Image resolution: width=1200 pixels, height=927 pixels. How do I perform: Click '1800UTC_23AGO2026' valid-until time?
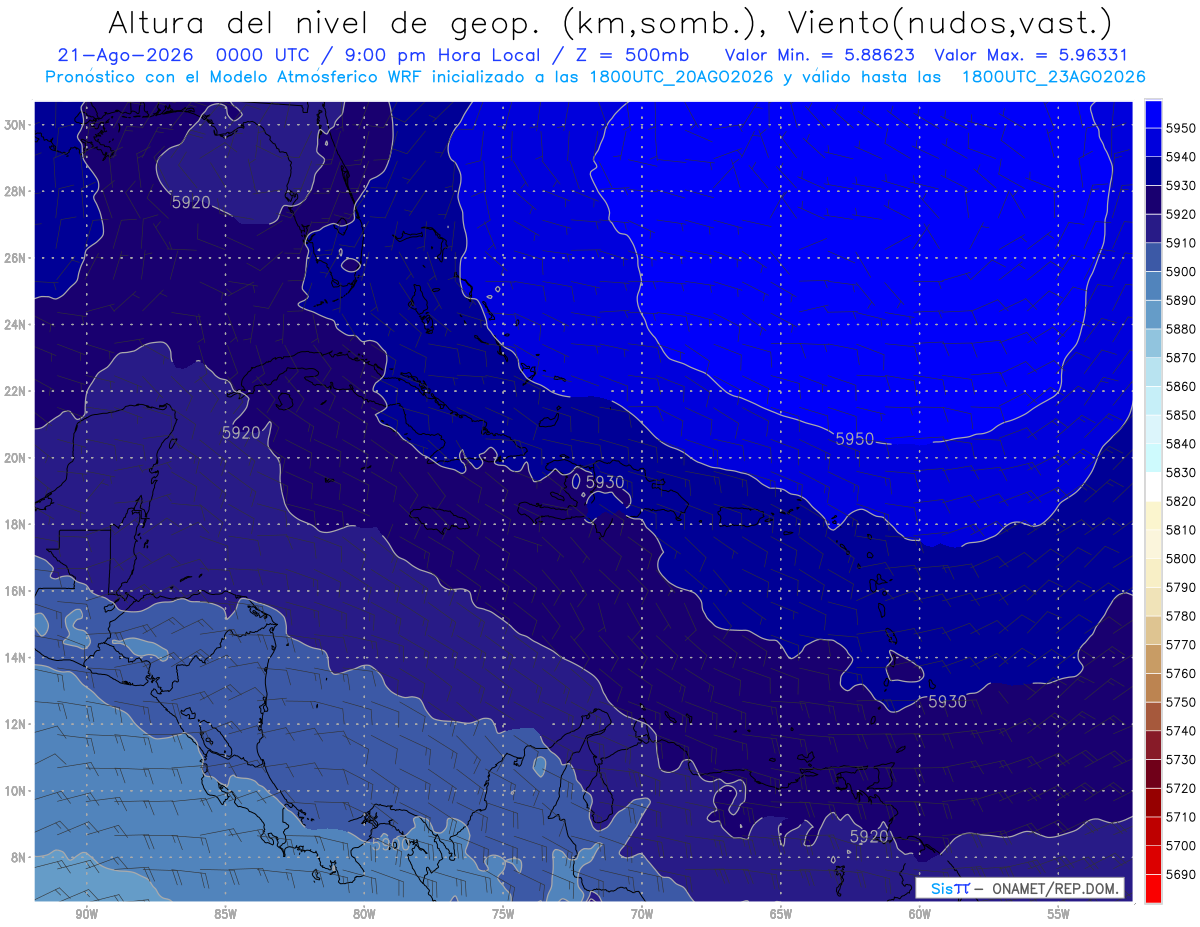1053,77
